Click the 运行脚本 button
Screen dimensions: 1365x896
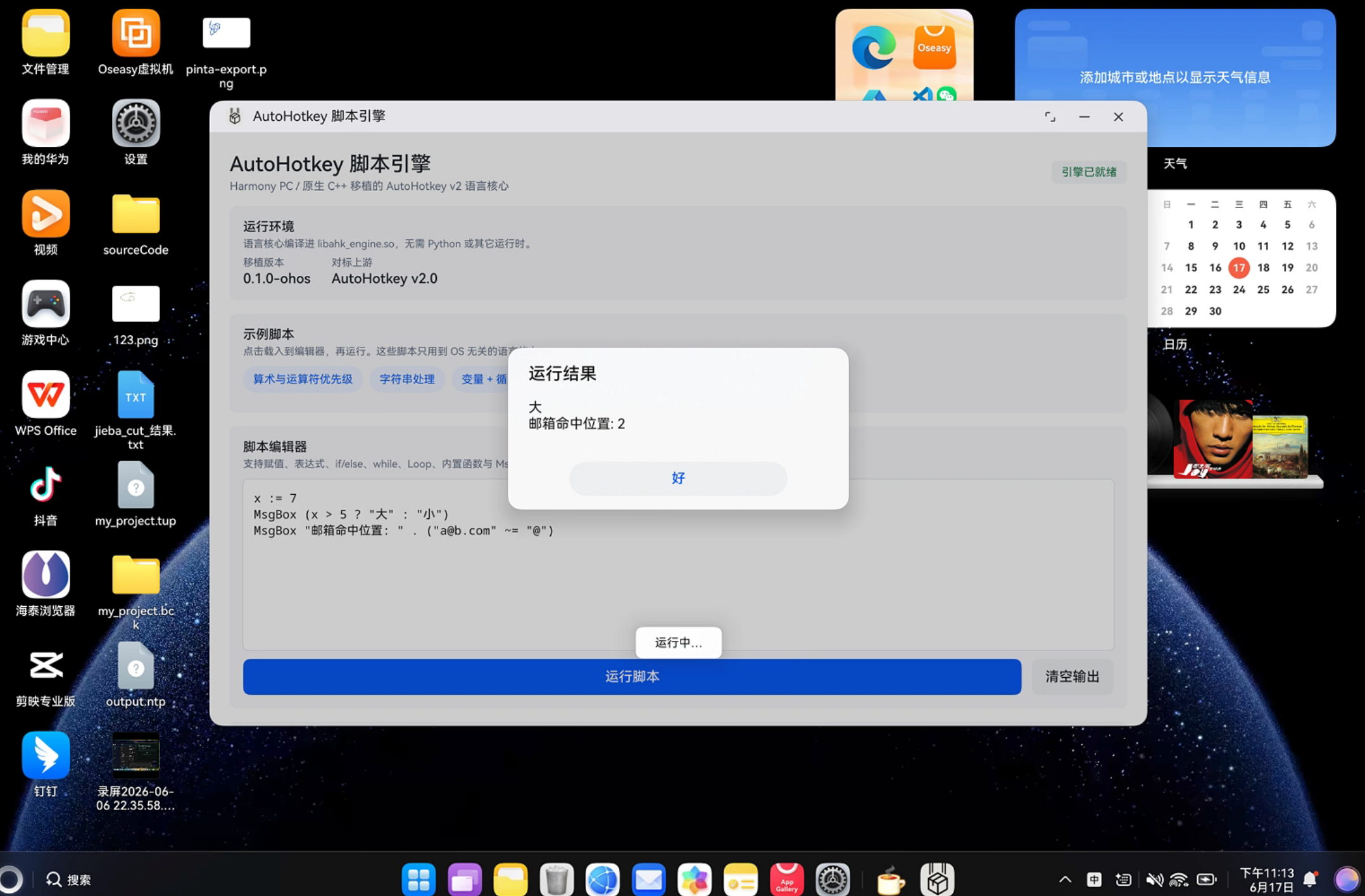click(632, 676)
